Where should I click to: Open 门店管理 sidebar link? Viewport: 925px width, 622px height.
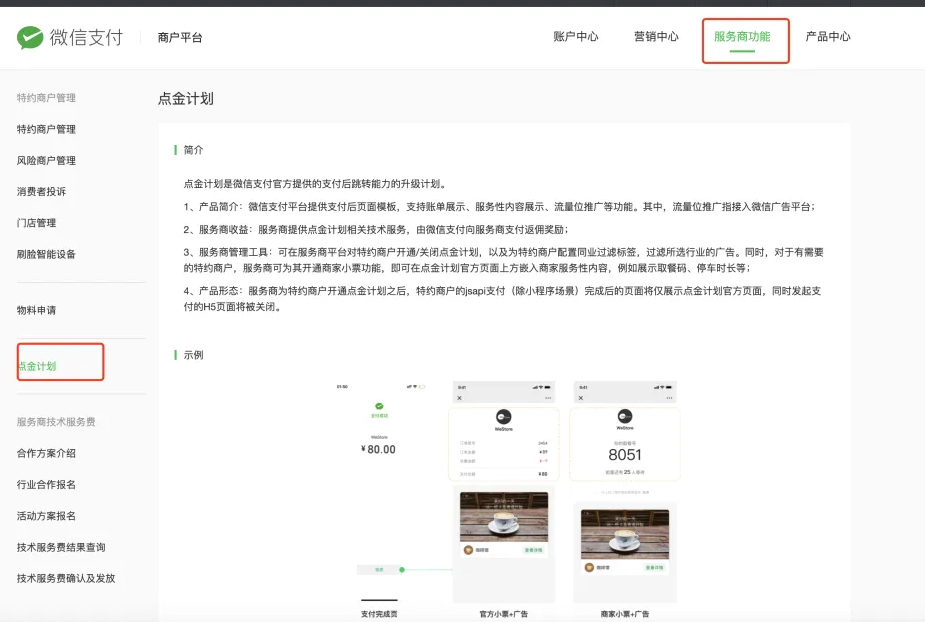(36, 222)
